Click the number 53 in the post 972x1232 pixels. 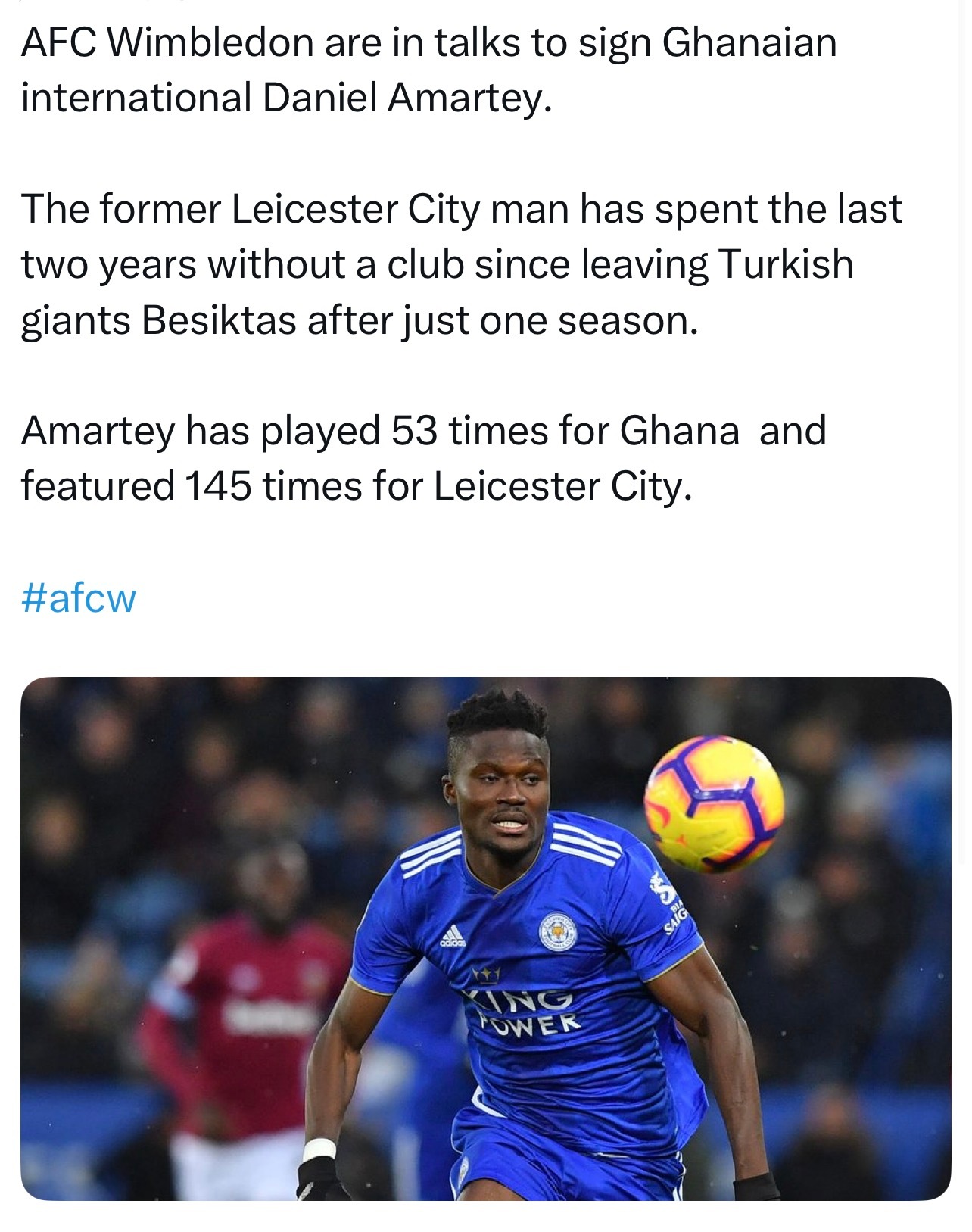tap(415, 431)
